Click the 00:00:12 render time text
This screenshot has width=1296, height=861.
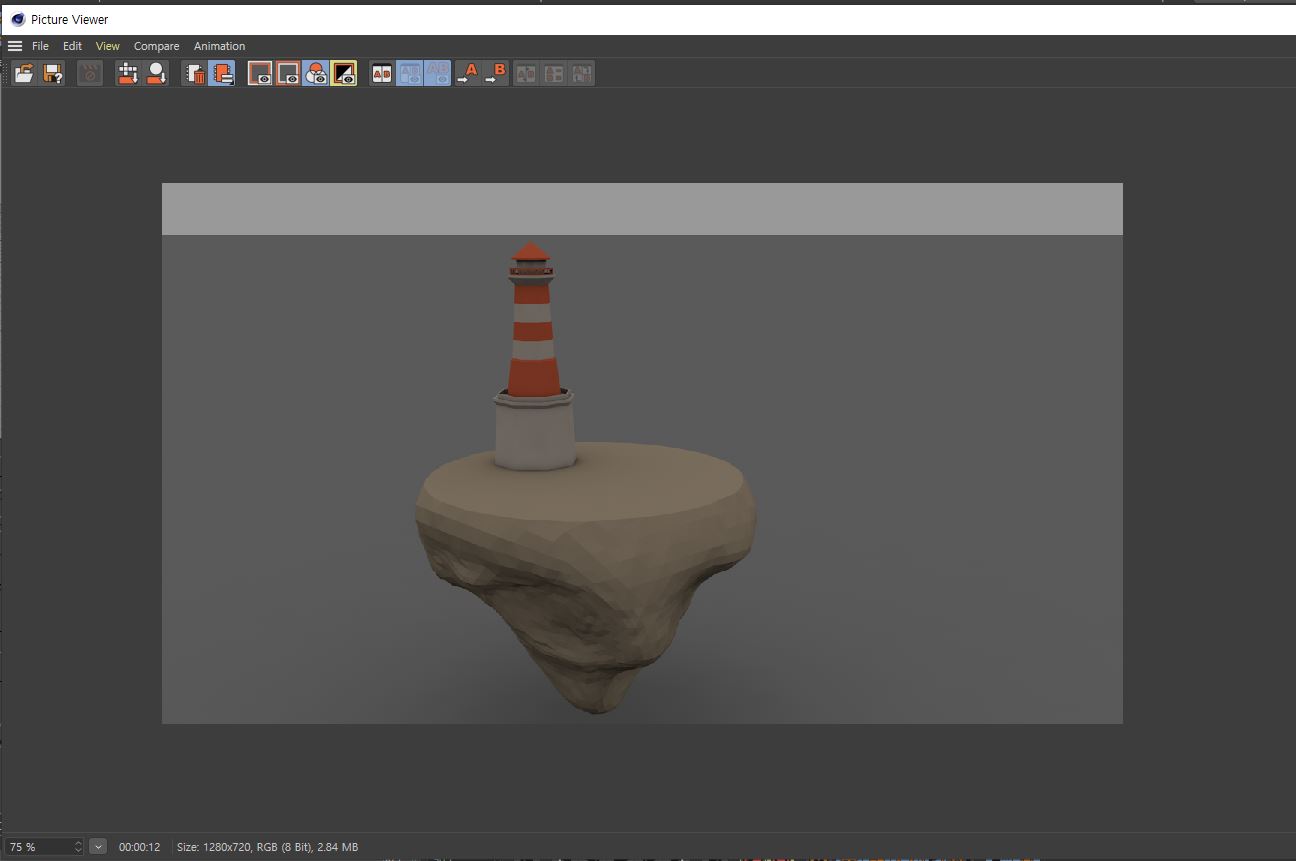click(x=139, y=847)
